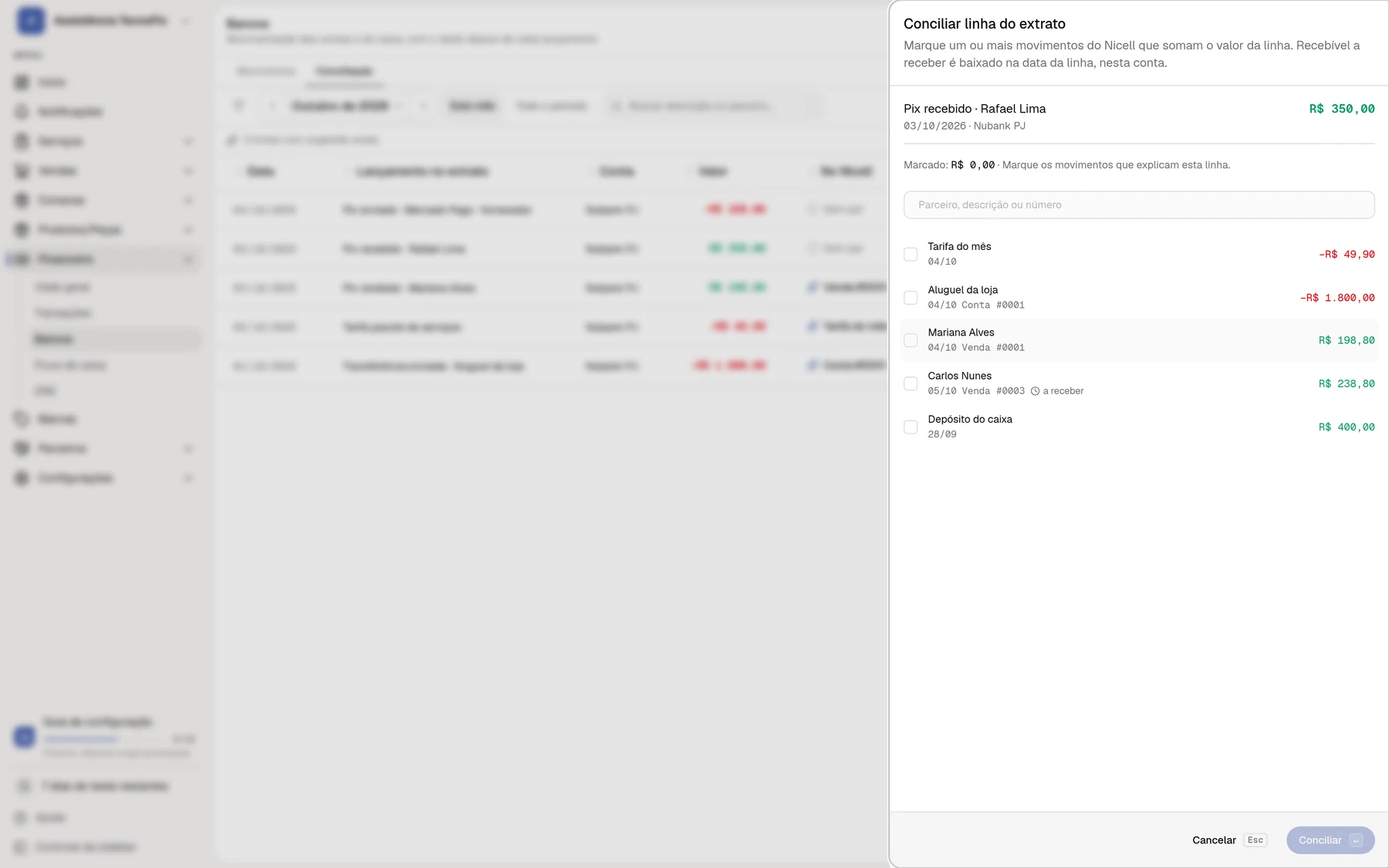
Task: Click the Conciliar button
Action: click(x=1330, y=840)
